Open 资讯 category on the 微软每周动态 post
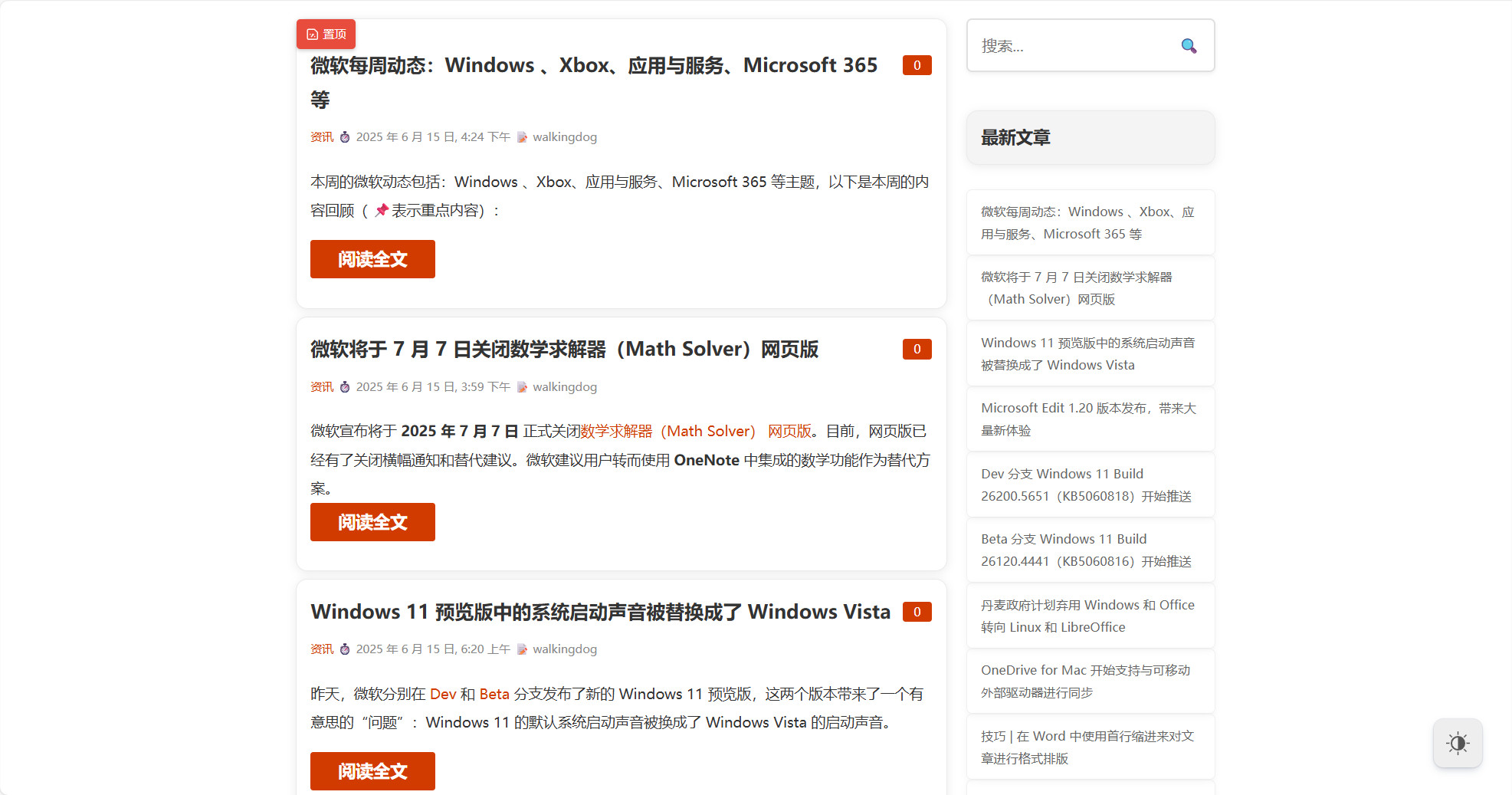Viewport: 1512px width, 795px height. (322, 137)
